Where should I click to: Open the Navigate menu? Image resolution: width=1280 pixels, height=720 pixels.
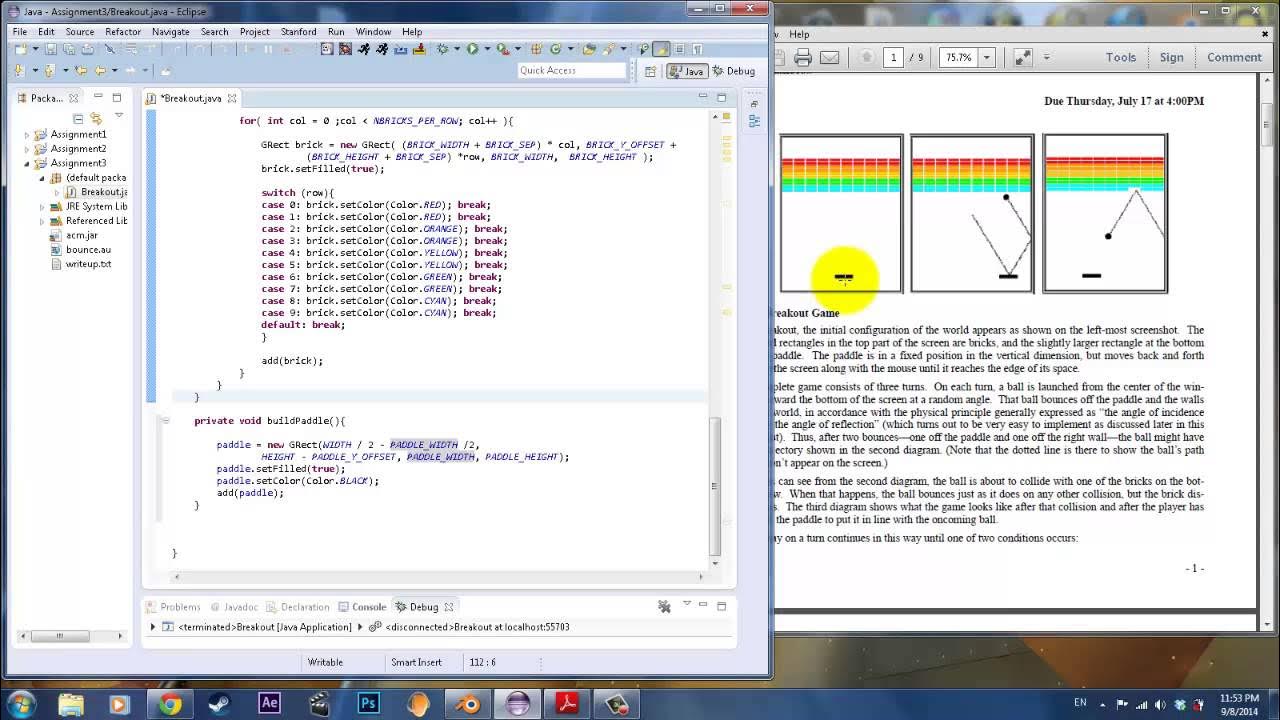(x=171, y=31)
